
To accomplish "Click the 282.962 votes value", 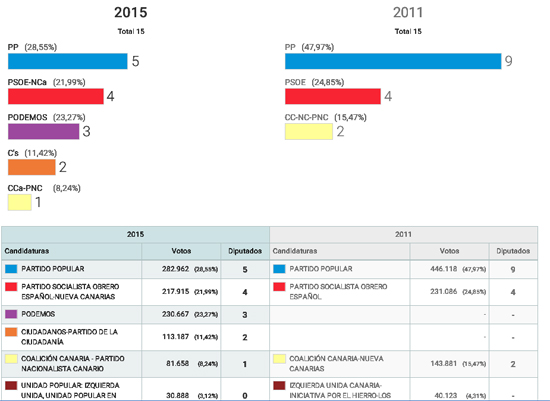I will pyautogui.click(x=175, y=269).
